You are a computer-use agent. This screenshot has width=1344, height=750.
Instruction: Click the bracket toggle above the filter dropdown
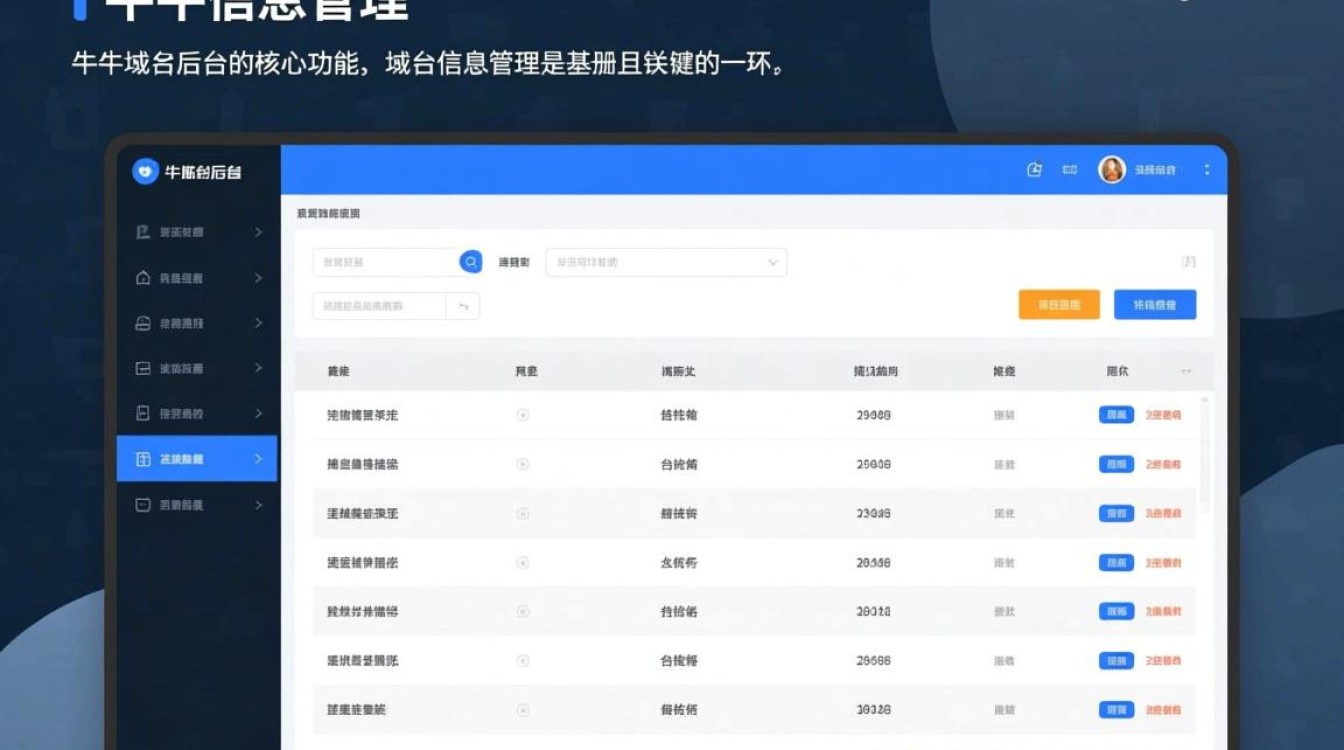[x=1188, y=261]
